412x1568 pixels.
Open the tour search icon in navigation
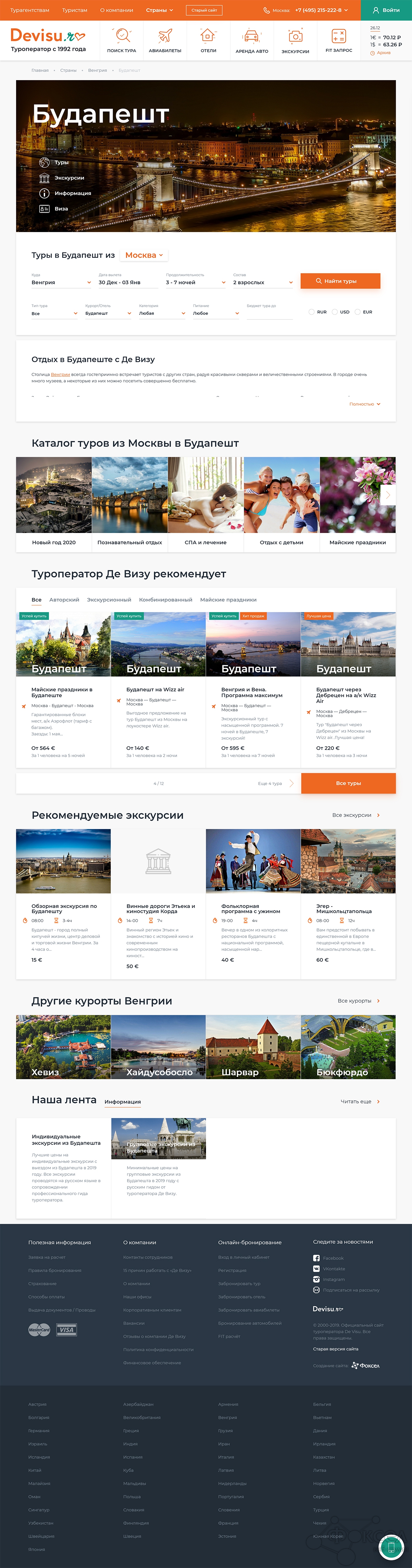click(x=122, y=35)
